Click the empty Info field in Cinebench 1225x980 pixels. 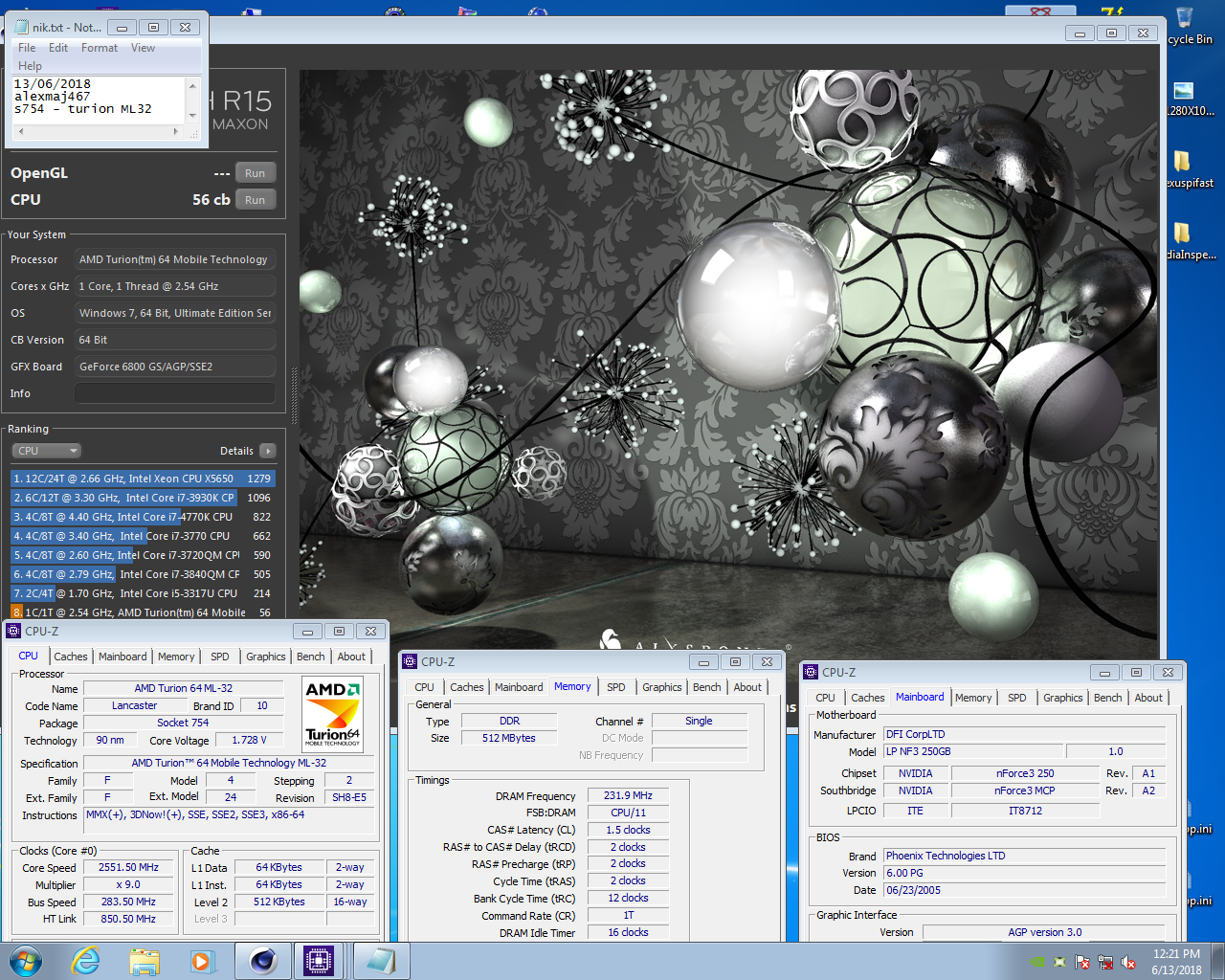click(175, 393)
